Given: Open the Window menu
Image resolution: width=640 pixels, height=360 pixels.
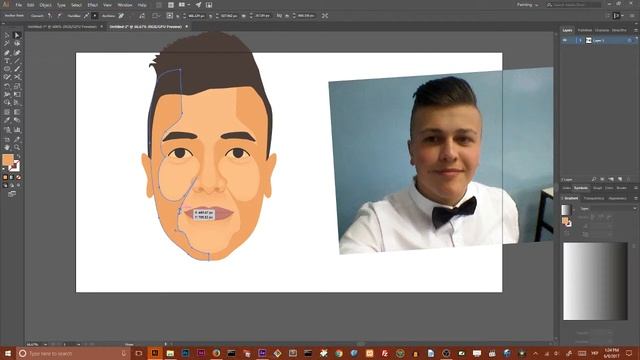Looking at the screenshot, I should (x=124, y=5).
